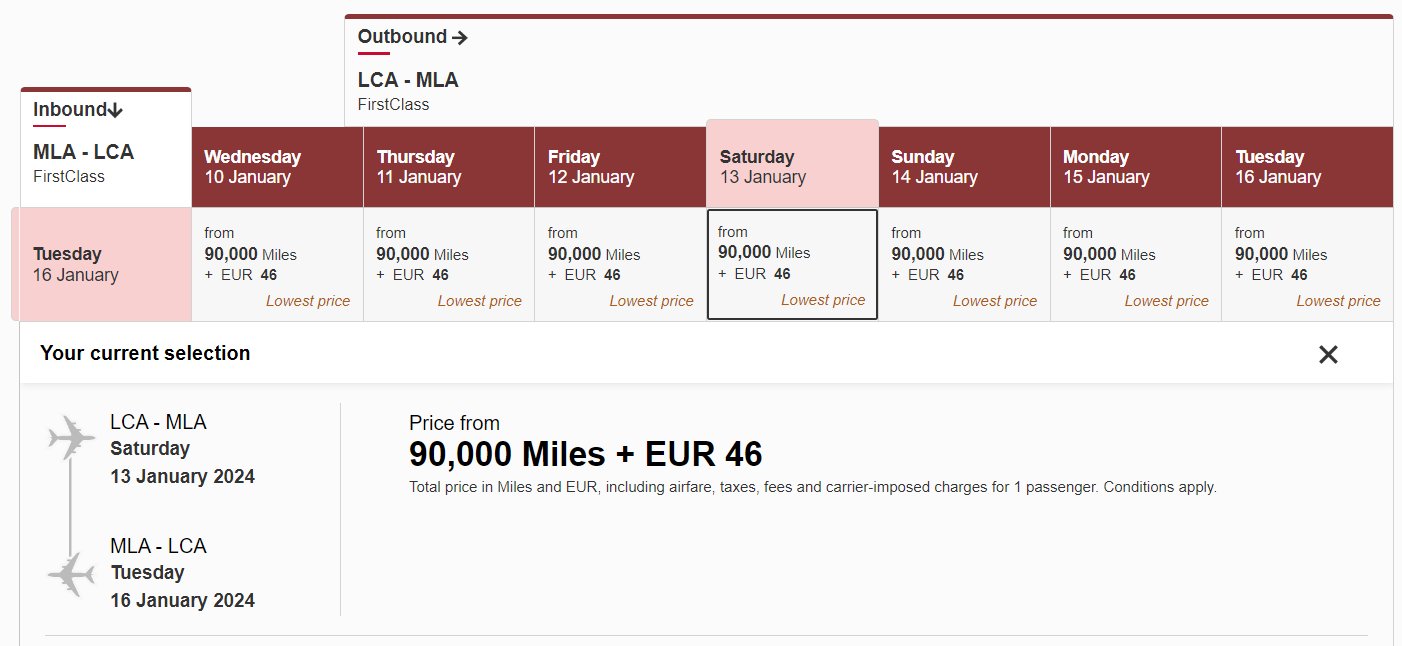Image resolution: width=1402 pixels, height=646 pixels.
Task: Select Thursday 11 January outbound column
Action: tap(449, 167)
